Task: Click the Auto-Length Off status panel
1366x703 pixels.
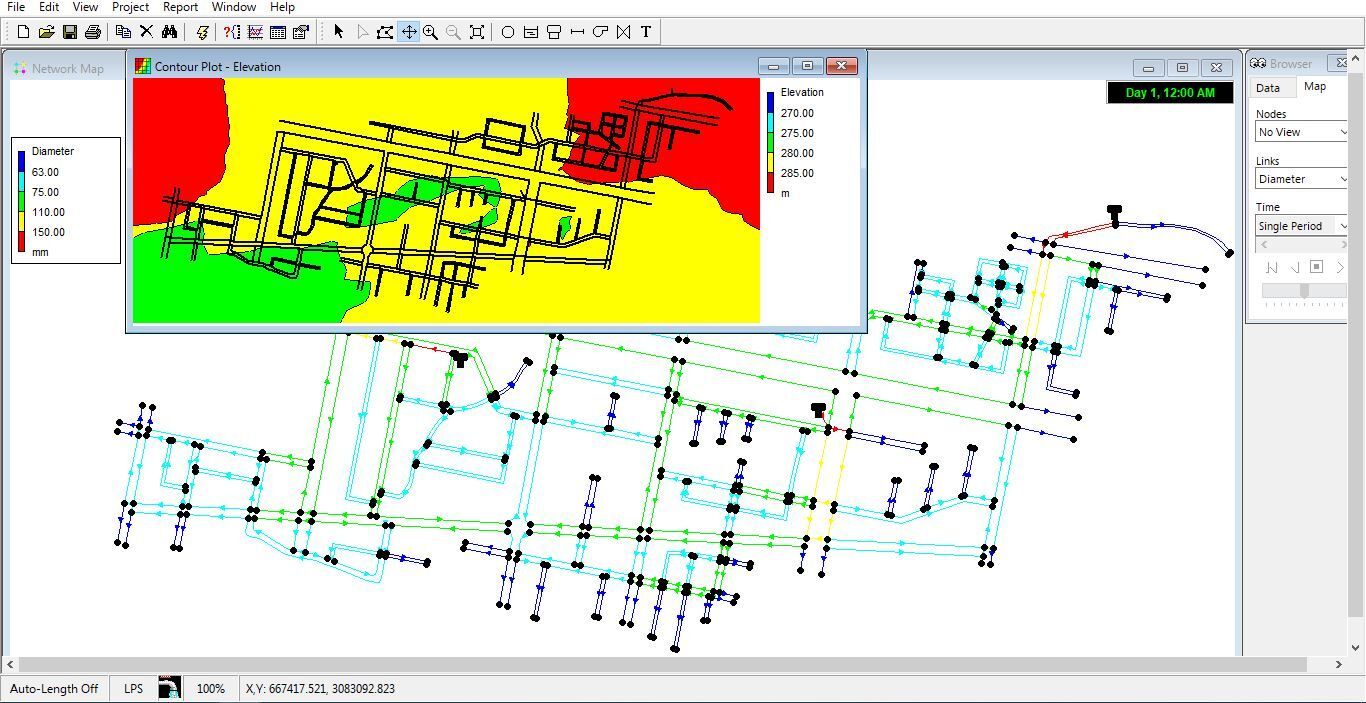Action: pos(54,688)
